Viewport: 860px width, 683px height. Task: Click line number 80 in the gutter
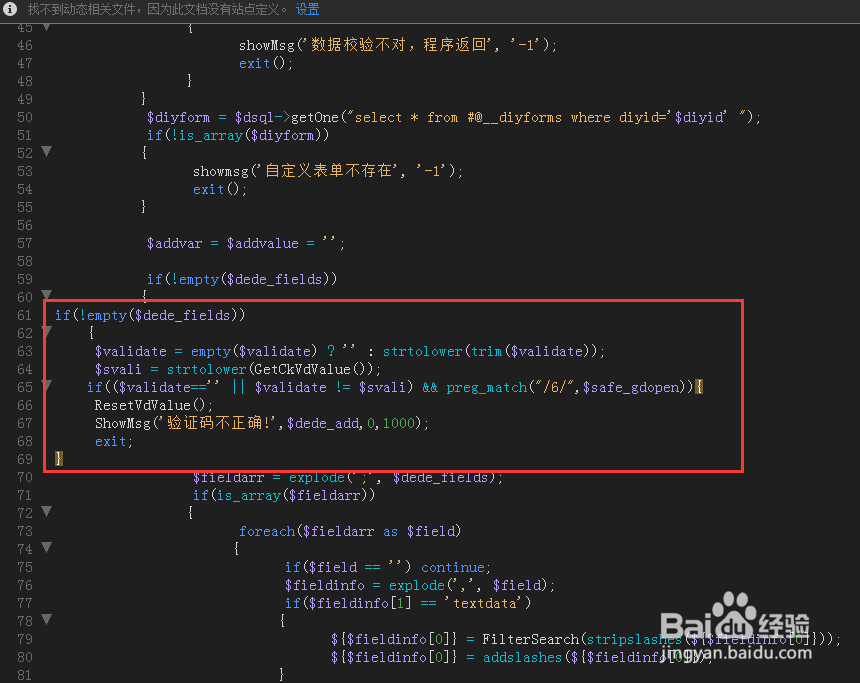pos(25,657)
